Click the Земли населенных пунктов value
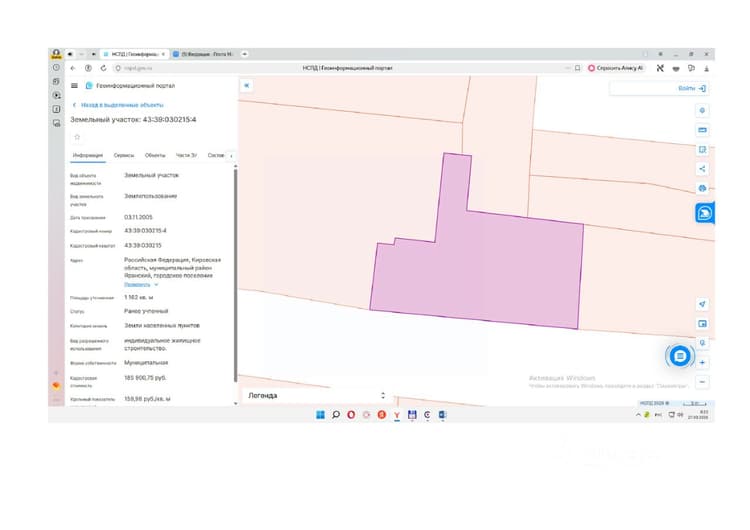 coord(162,325)
